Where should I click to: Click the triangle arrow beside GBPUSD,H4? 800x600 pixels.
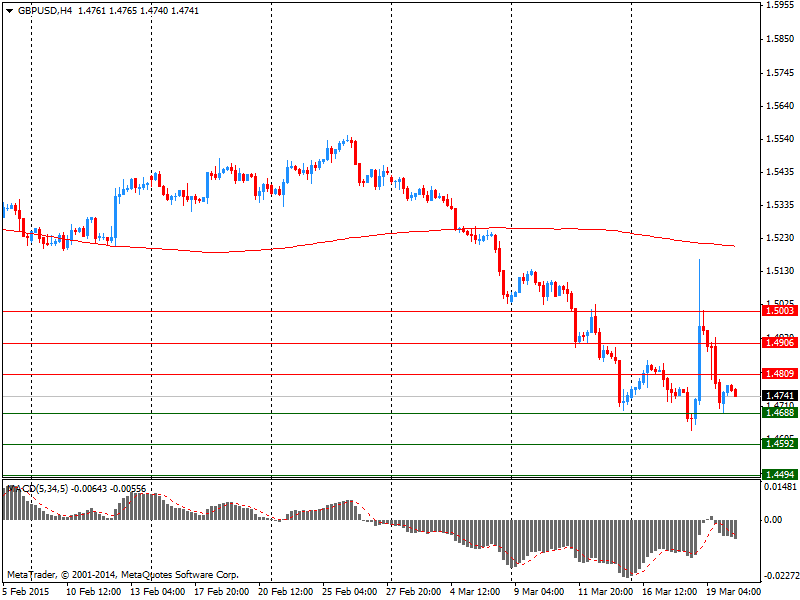coord(9,11)
